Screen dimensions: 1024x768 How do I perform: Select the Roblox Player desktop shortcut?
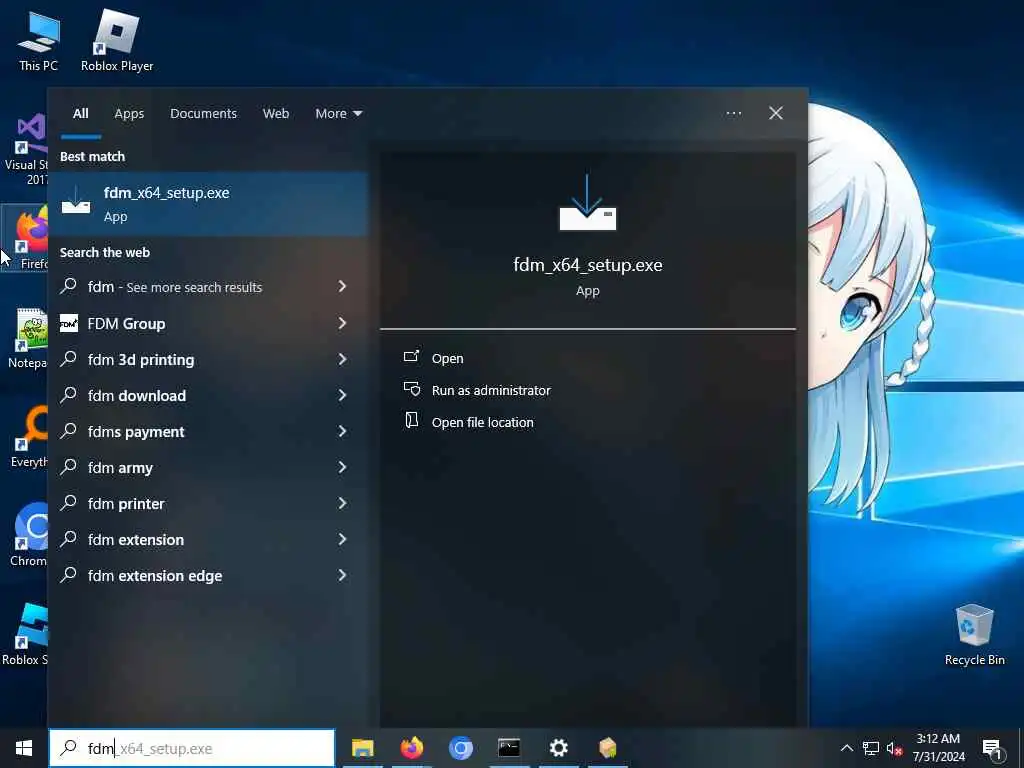point(117,40)
